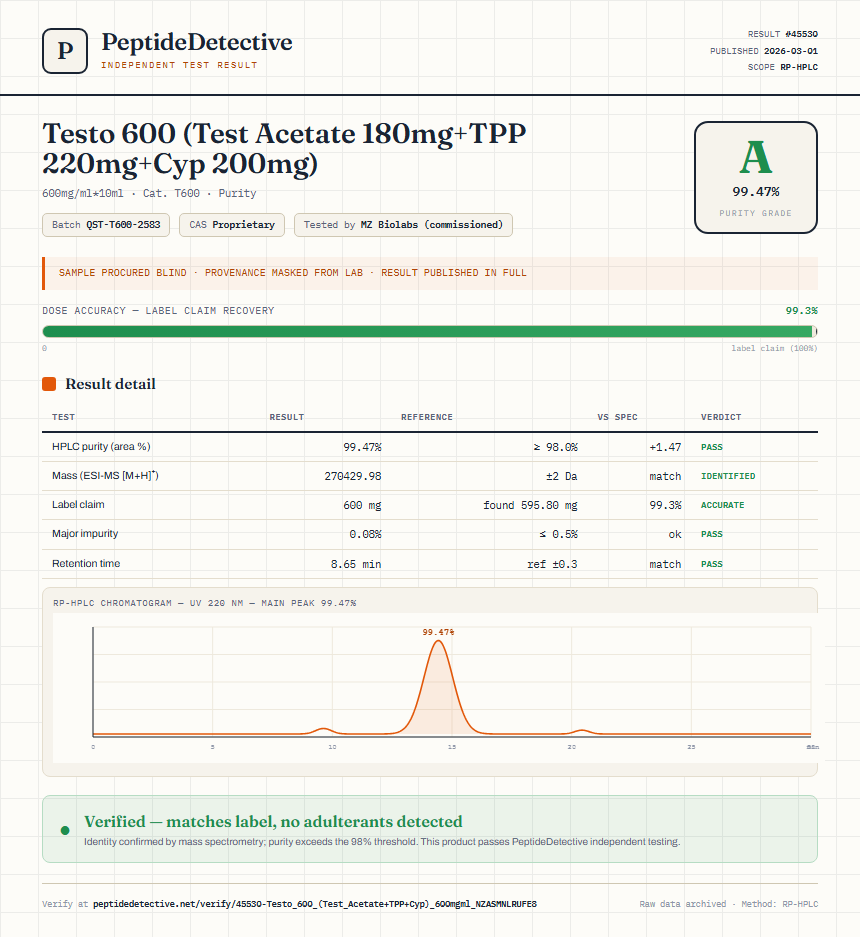The width and height of the screenshot is (860, 937).
Task: Click the REFERENCE column header
Action: click(427, 417)
